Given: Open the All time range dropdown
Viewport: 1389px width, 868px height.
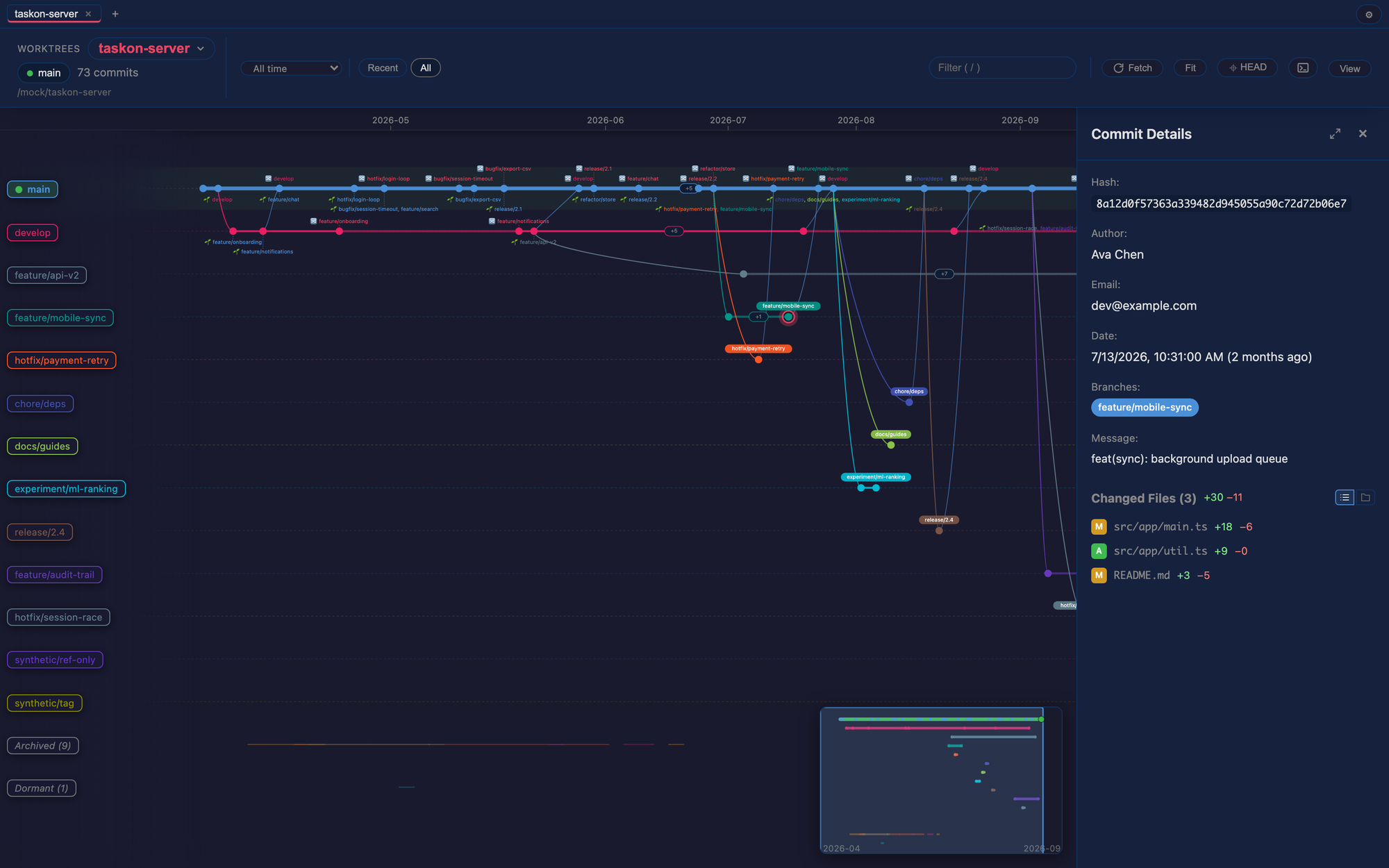Looking at the screenshot, I should pos(291,68).
